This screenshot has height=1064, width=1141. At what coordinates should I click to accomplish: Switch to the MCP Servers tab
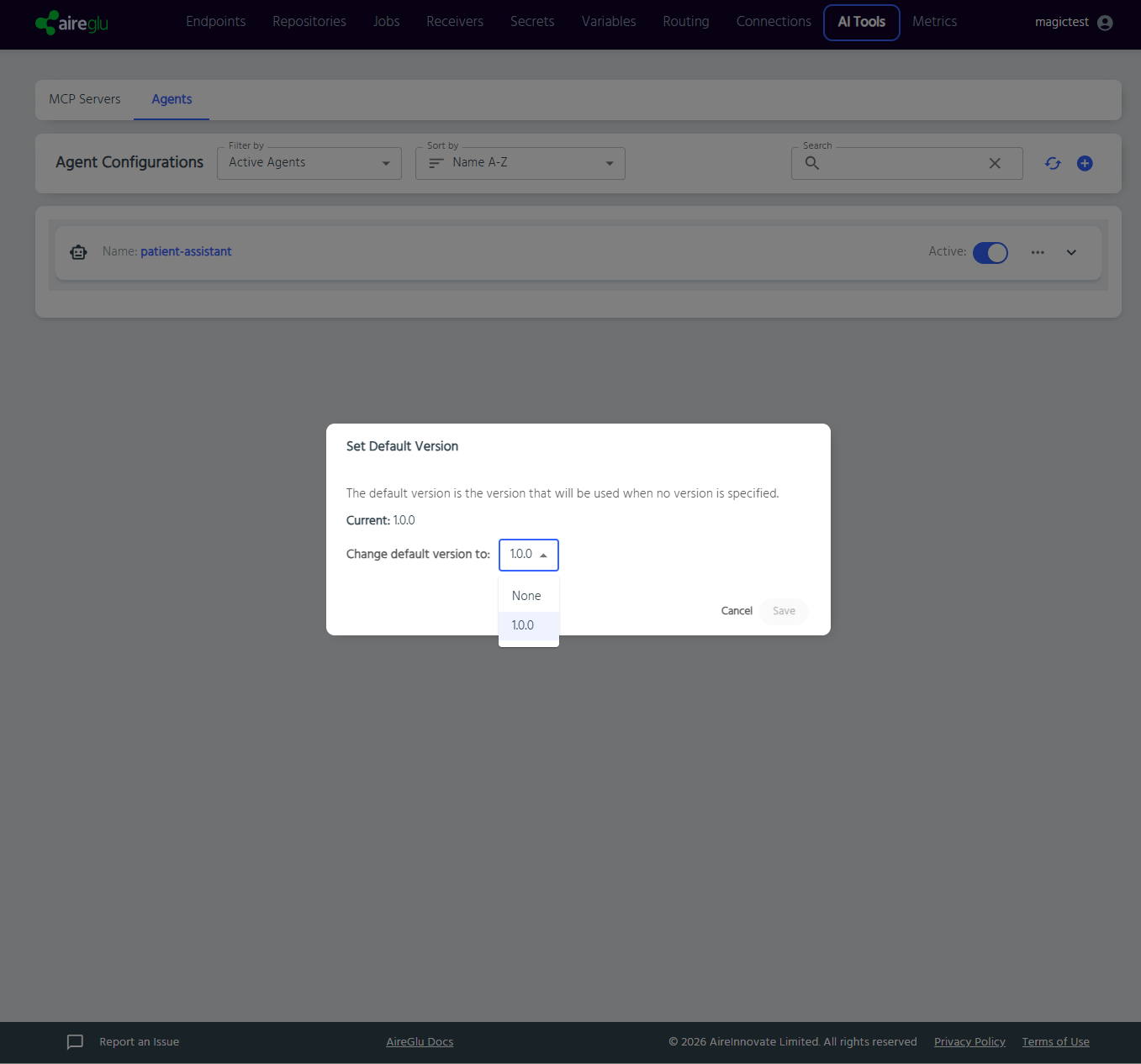(x=85, y=99)
